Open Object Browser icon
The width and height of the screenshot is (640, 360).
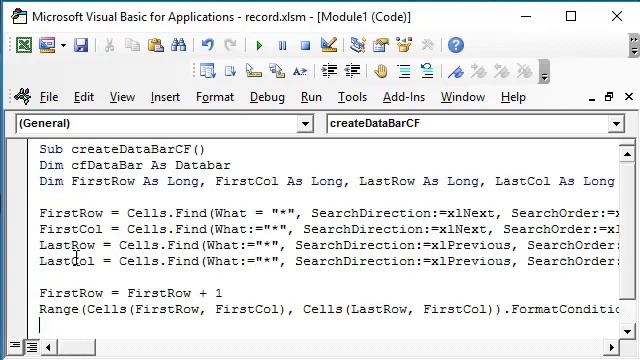point(404,45)
